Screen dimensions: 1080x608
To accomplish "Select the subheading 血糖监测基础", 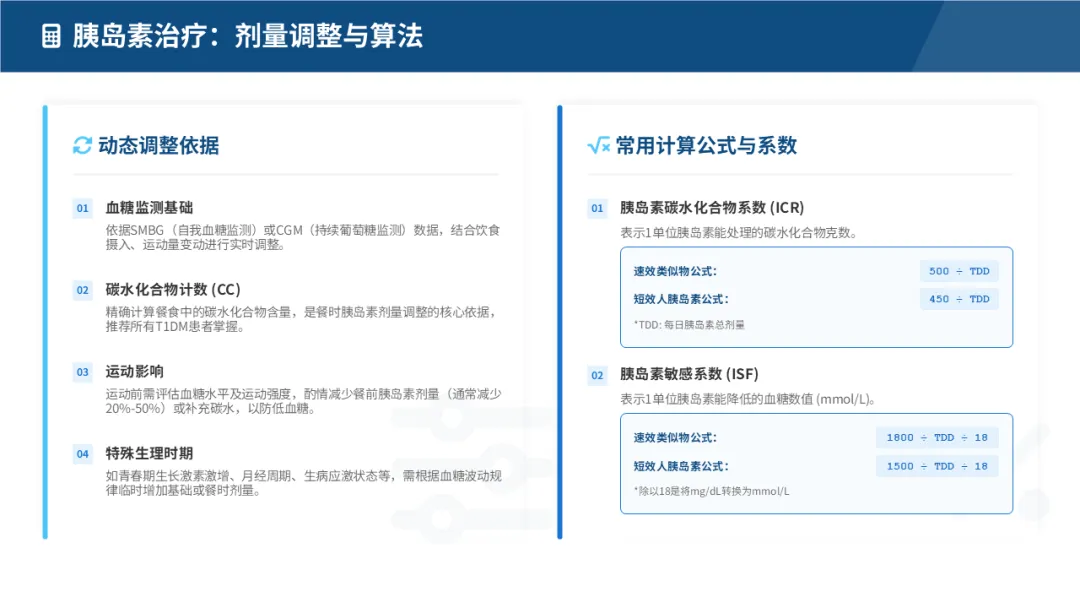I will [149, 207].
